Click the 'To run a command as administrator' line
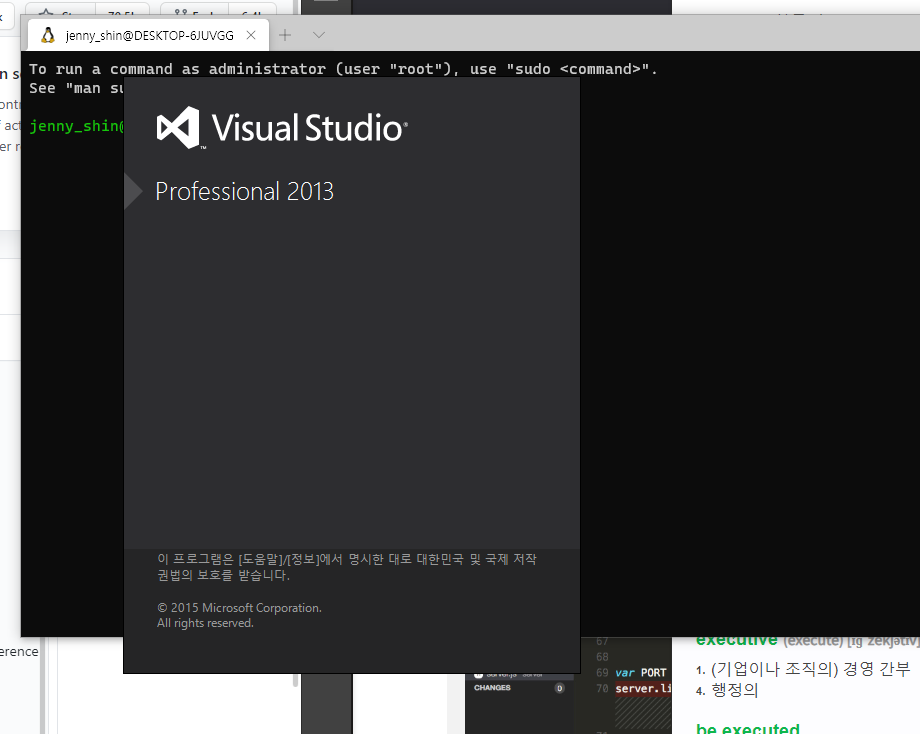Viewport: 920px width, 734px height. coord(343,69)
